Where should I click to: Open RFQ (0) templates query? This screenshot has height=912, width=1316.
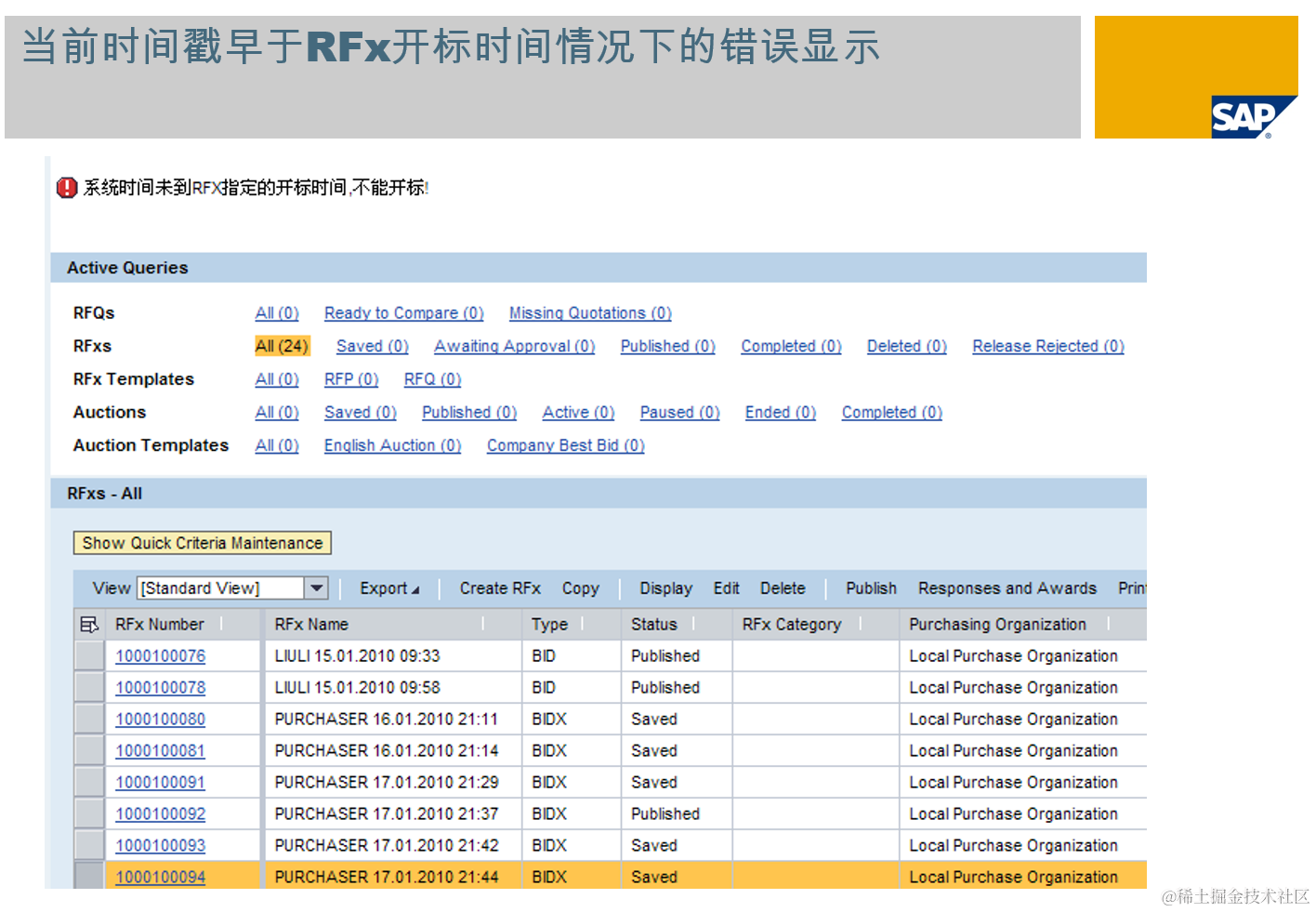[432, 379]
